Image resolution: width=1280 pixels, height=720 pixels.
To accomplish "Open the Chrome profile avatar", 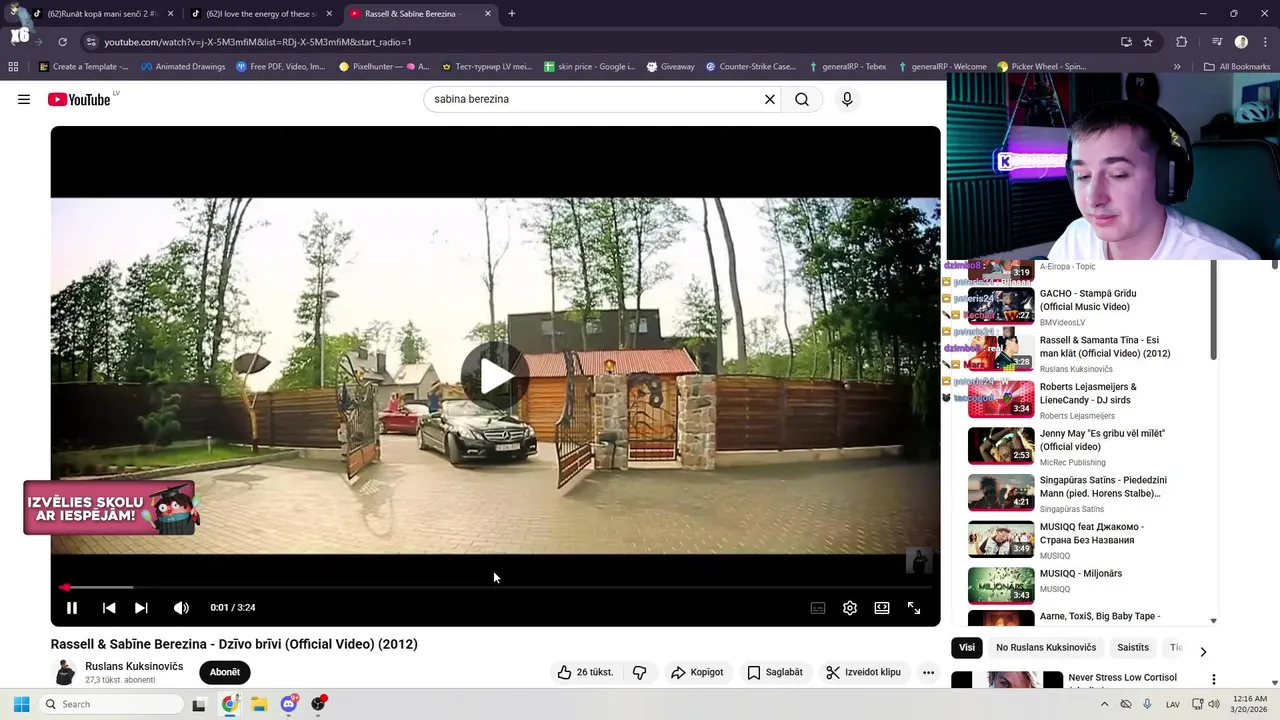I will pyautogui.click(x=1241, y=42).
